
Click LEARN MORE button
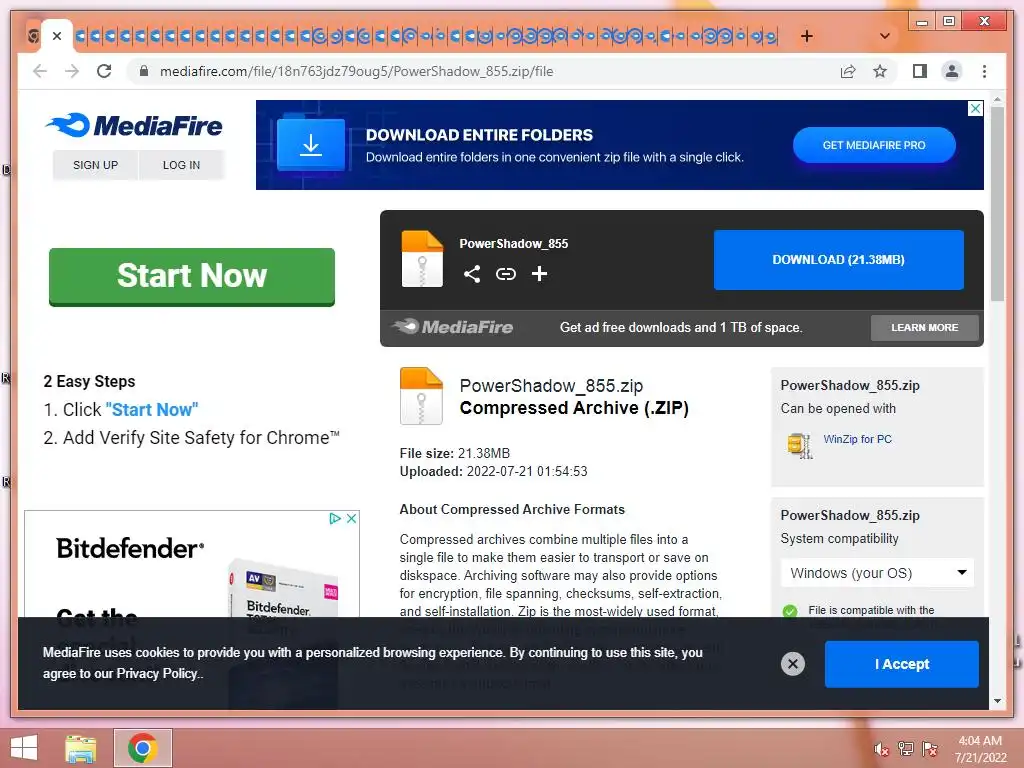(925, 328)
